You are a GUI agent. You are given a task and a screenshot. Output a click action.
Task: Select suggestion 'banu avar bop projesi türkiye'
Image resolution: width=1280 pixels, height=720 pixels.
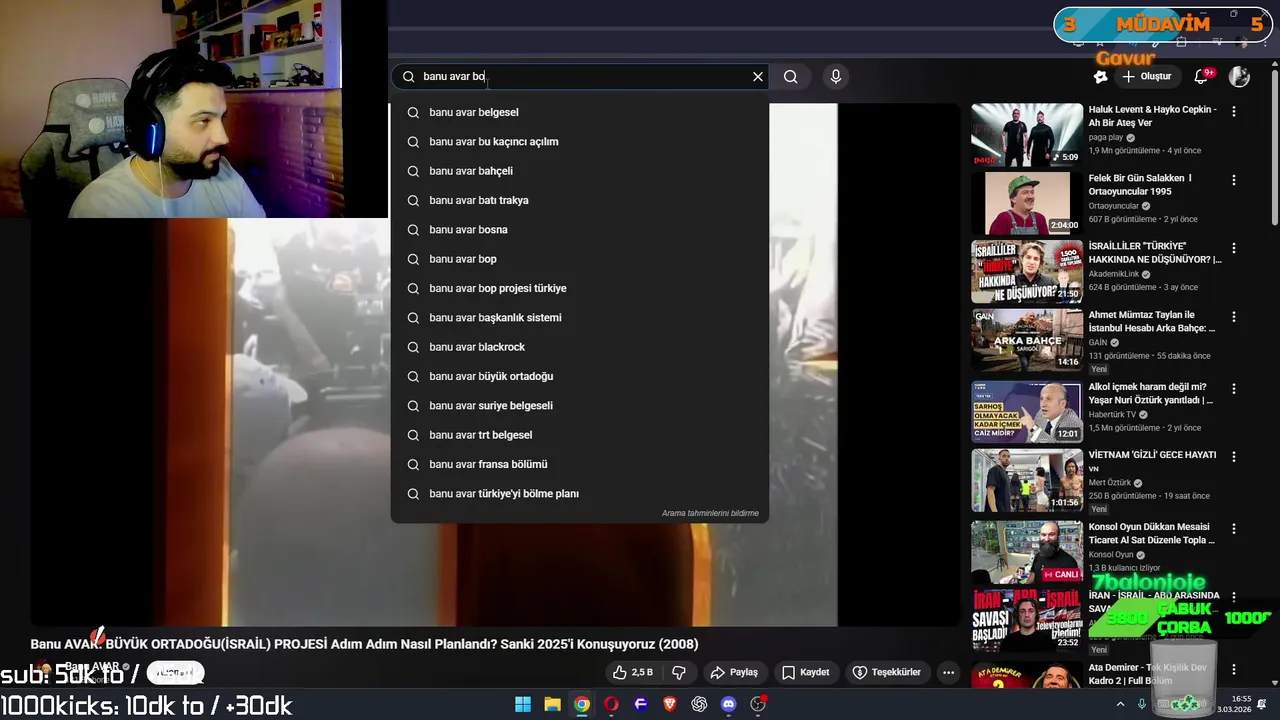[580, 288]
